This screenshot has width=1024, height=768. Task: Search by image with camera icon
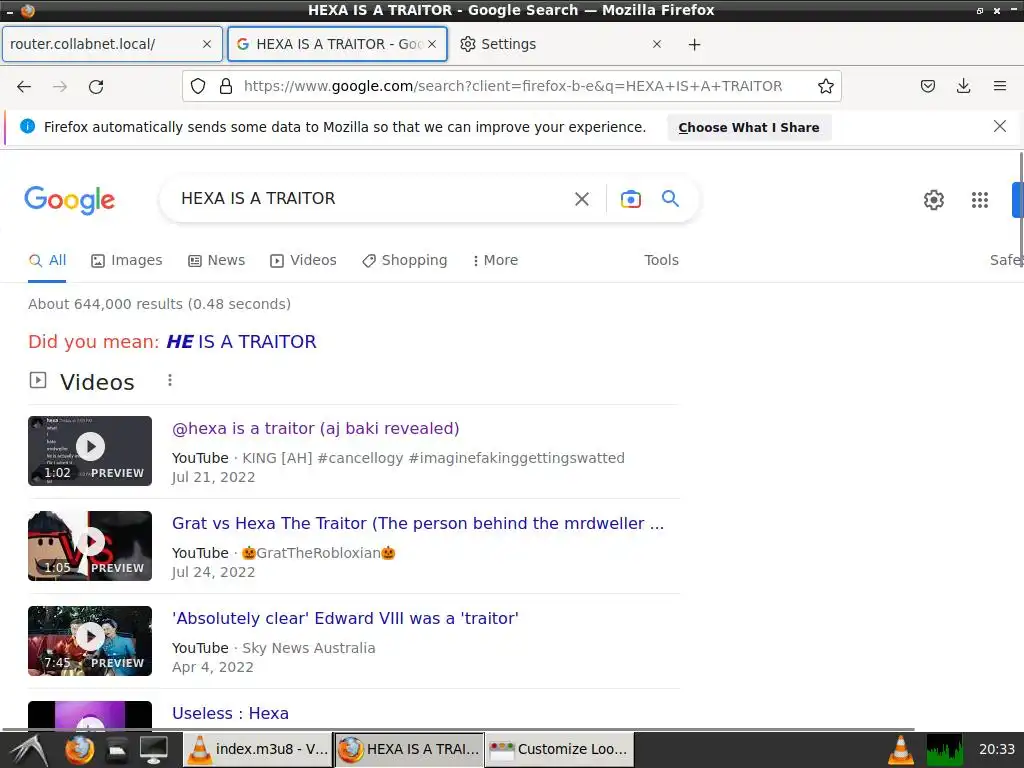point(630,199)
